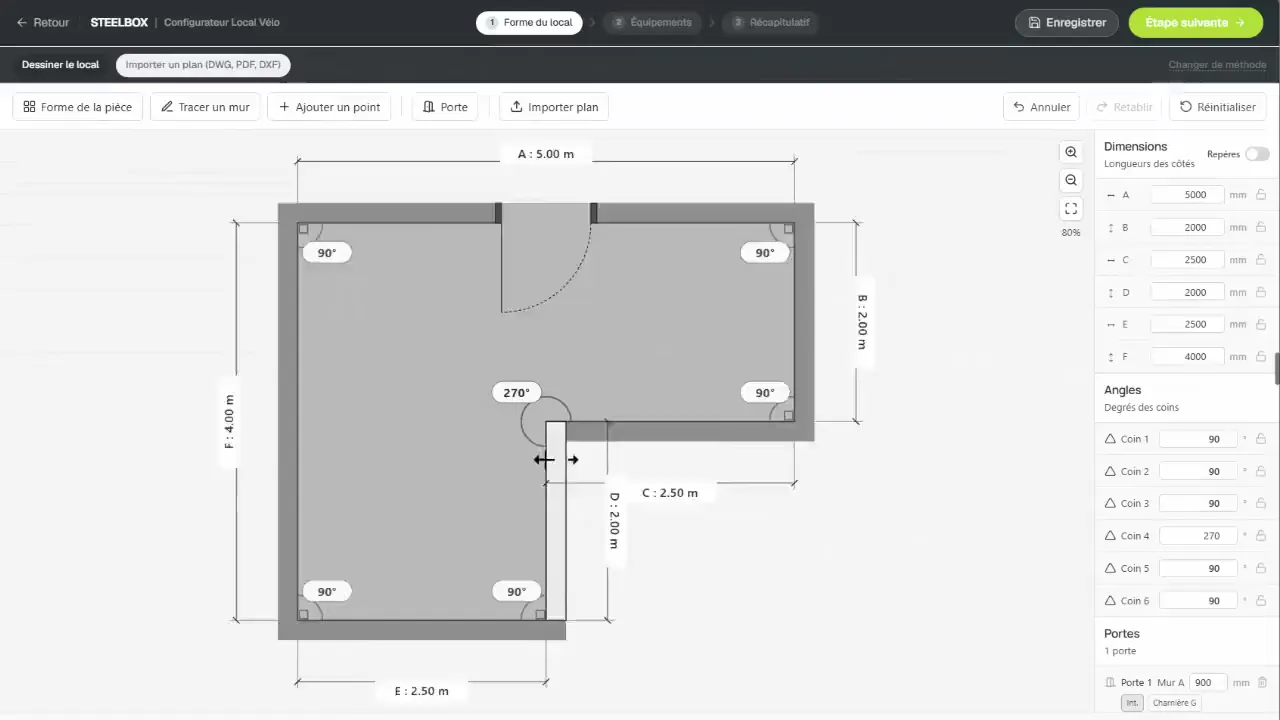Click dimension F vertical arrow icon

pyautogui.click(x=1110, y=356)
